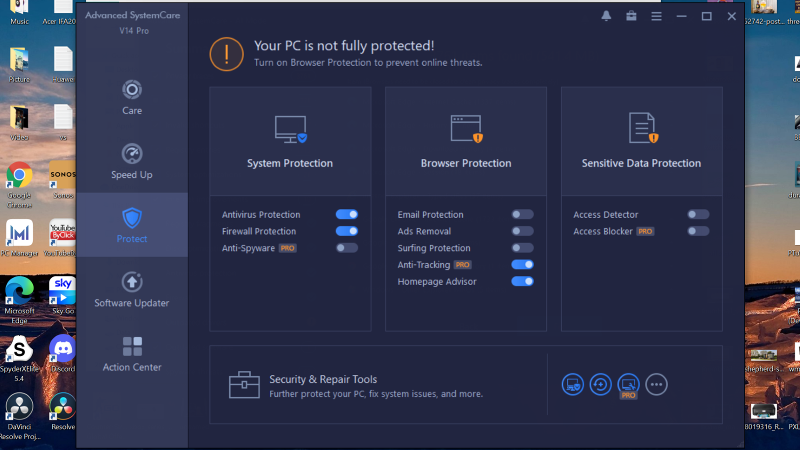Viewport: 800px width, 450px height.
Task: Click the Sensitive Data Protection document icon
Action: click(642, 128)
